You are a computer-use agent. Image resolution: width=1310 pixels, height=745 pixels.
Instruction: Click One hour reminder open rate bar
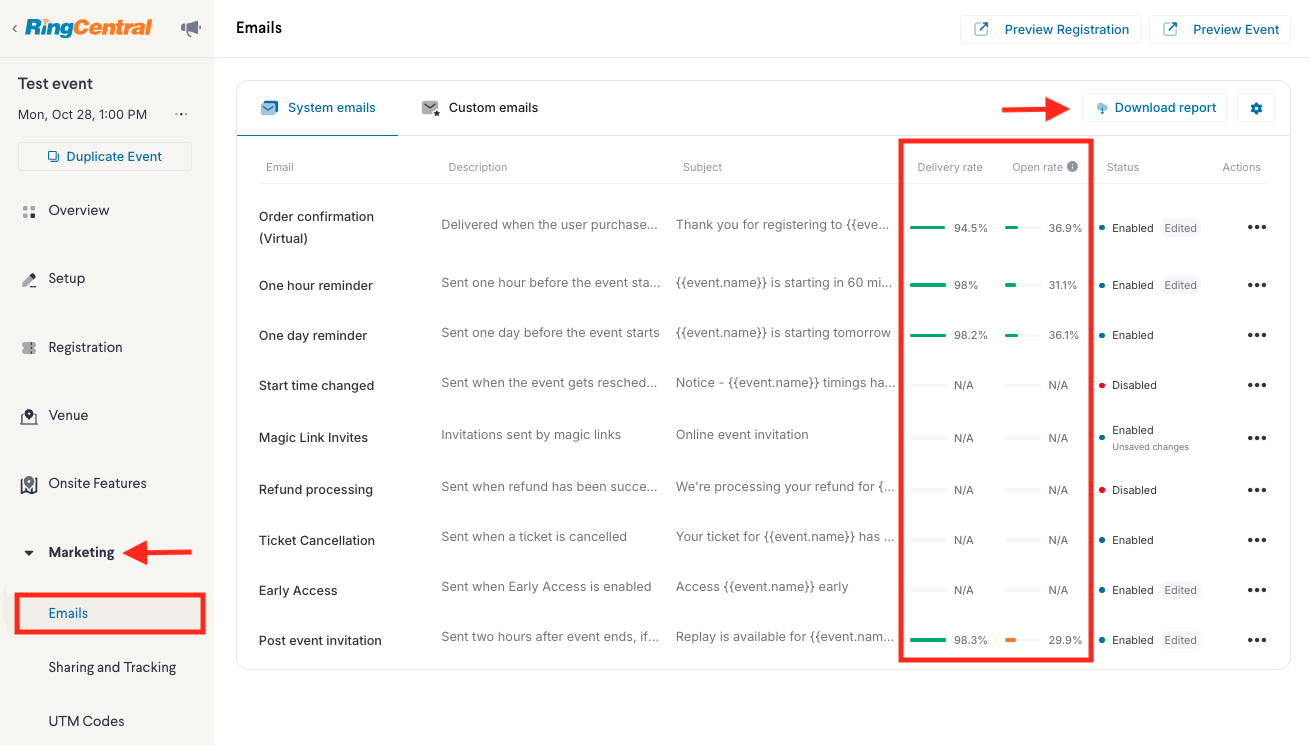(1022, 285)
